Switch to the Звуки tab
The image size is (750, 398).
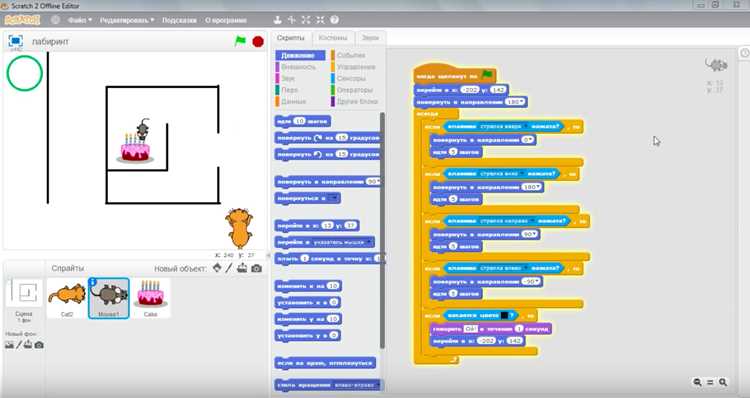[x=370, y=38]
